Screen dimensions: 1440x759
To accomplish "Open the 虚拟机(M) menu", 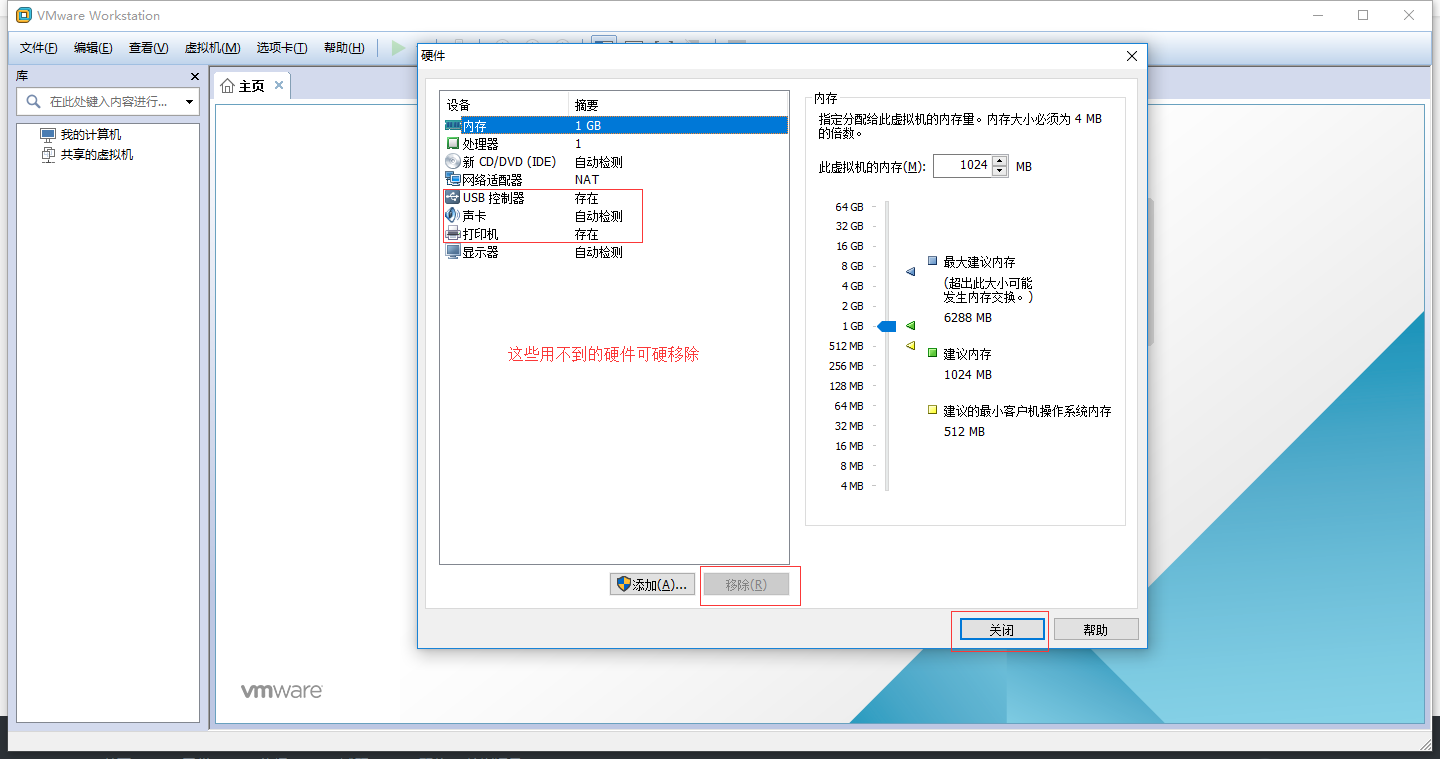I will point(212,48).
